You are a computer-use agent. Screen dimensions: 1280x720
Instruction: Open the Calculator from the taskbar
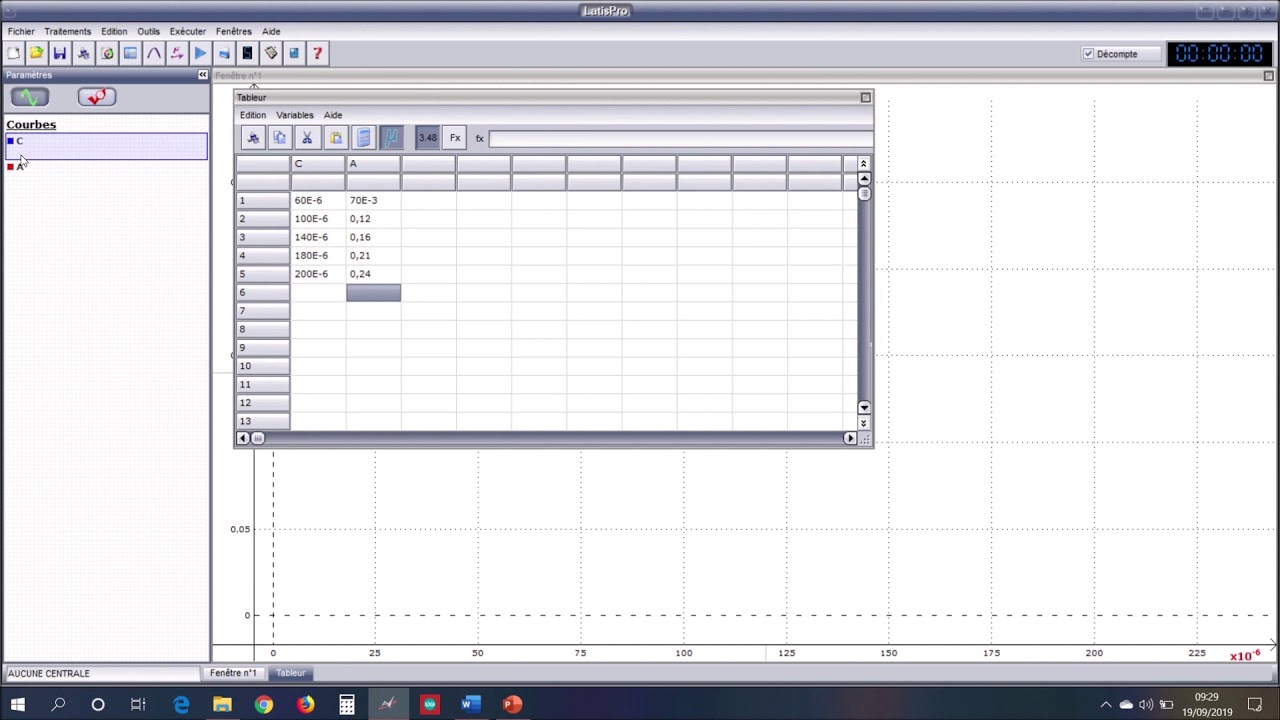[346, 704]
